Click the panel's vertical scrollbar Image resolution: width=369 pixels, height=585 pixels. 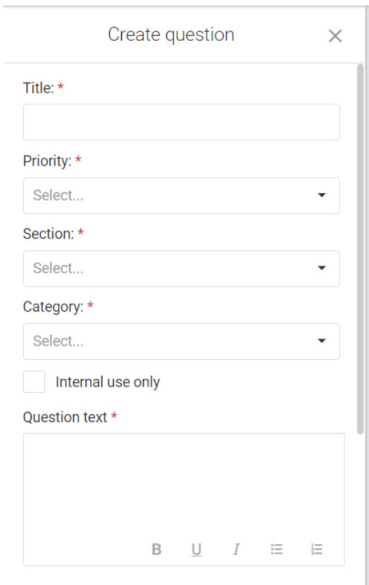(x=360, y=249)
